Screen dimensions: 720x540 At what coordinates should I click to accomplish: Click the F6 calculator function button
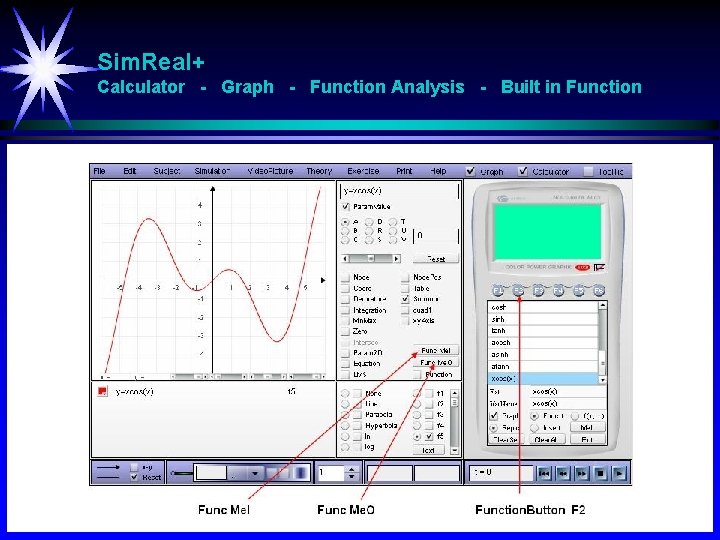tap(598, 291)
